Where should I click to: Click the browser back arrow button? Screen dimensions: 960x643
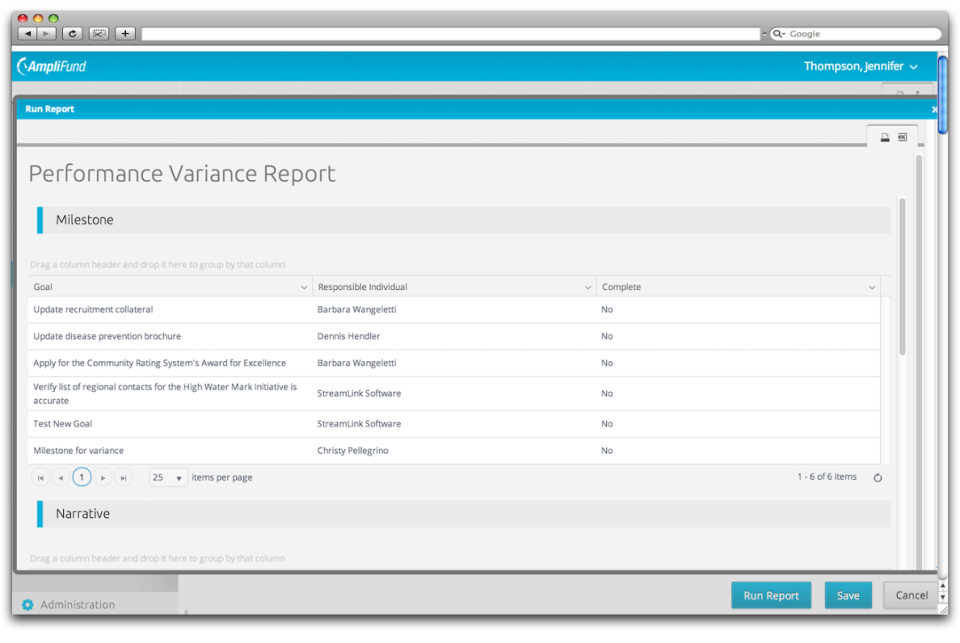pos(28,33)
